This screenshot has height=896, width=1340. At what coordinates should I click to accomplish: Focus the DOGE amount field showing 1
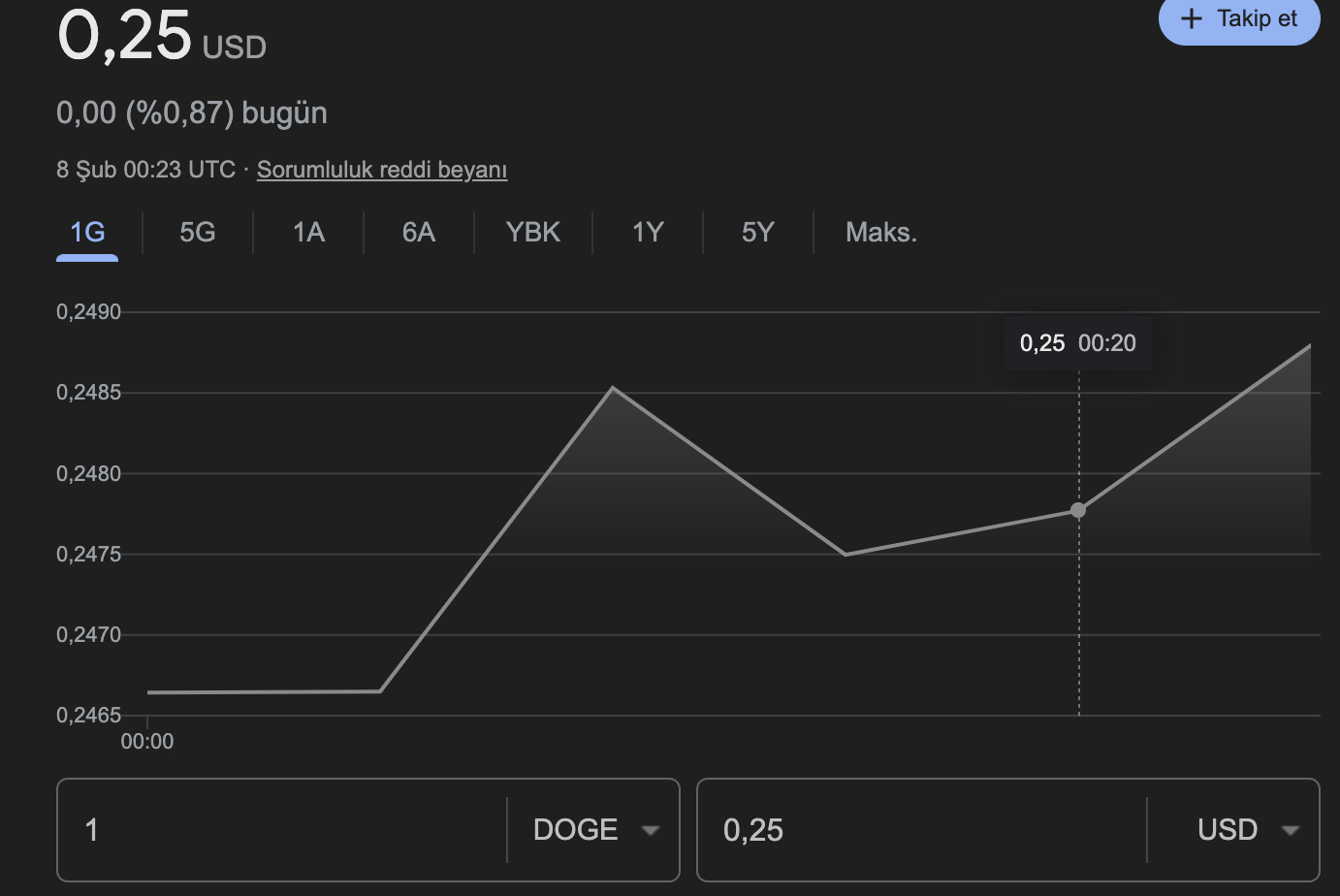pyautogui.click(x=282, y=830)
